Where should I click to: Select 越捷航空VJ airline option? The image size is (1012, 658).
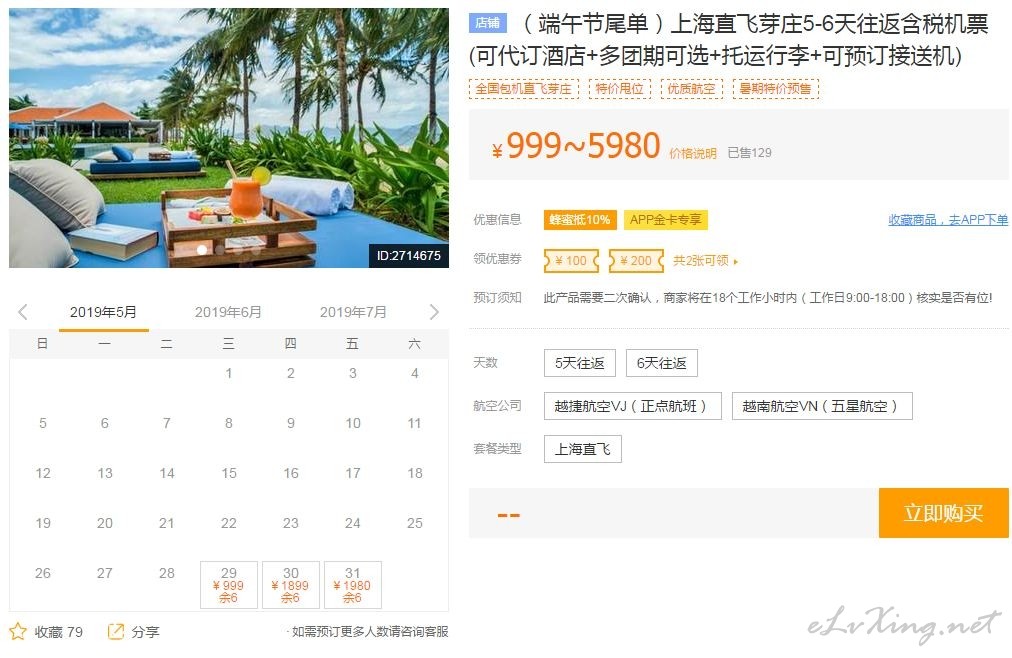[x=632, y=406]
